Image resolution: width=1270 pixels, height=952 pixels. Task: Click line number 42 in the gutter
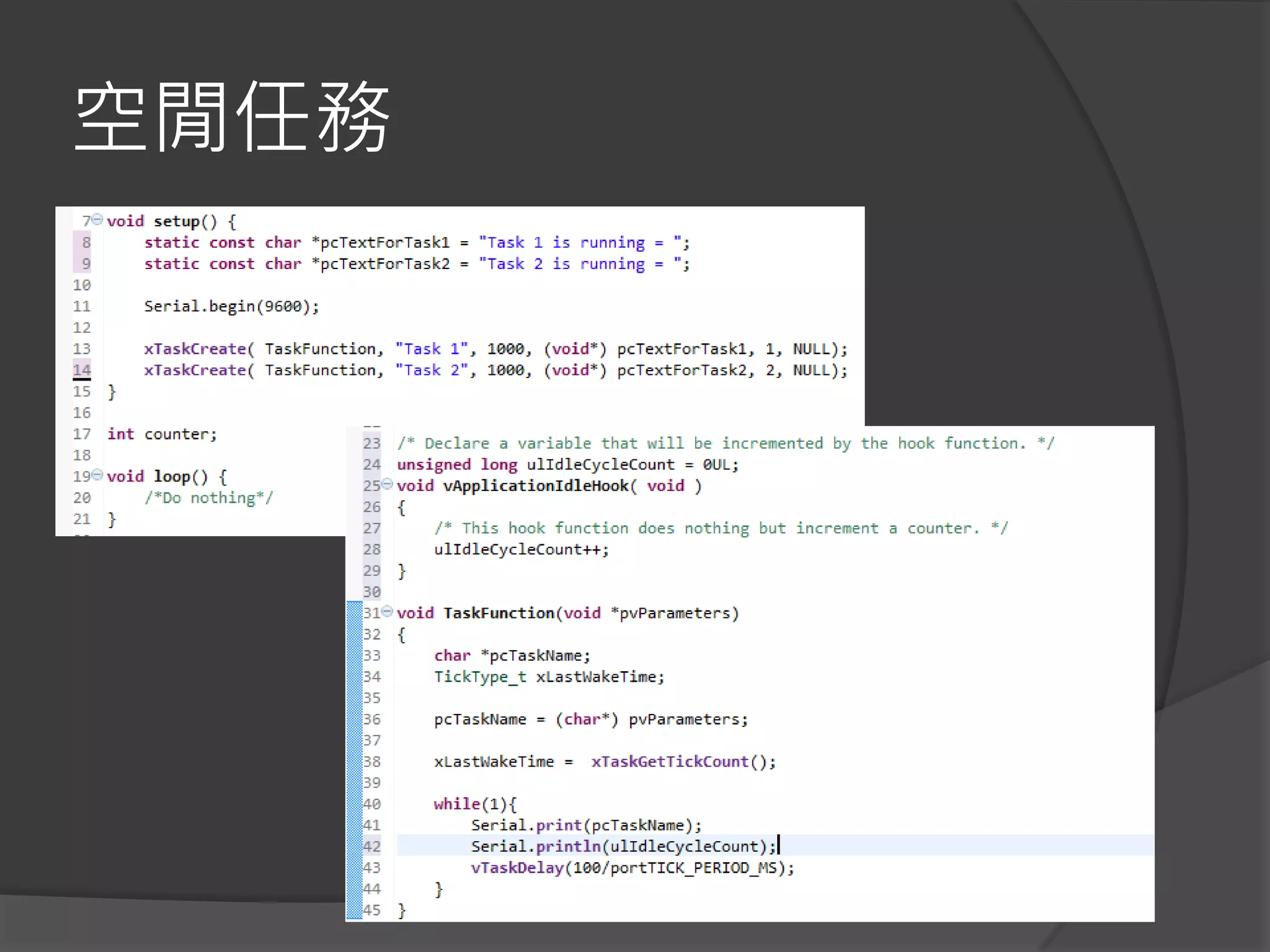[371, 846]
